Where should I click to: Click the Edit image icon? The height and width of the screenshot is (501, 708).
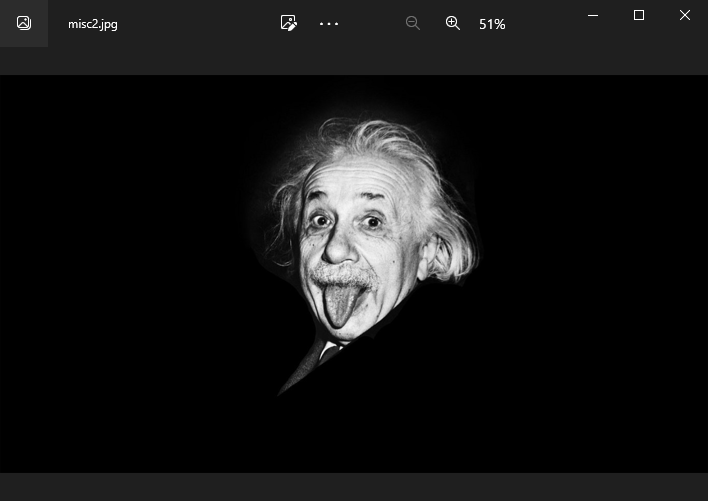click(x=289, y=23)
